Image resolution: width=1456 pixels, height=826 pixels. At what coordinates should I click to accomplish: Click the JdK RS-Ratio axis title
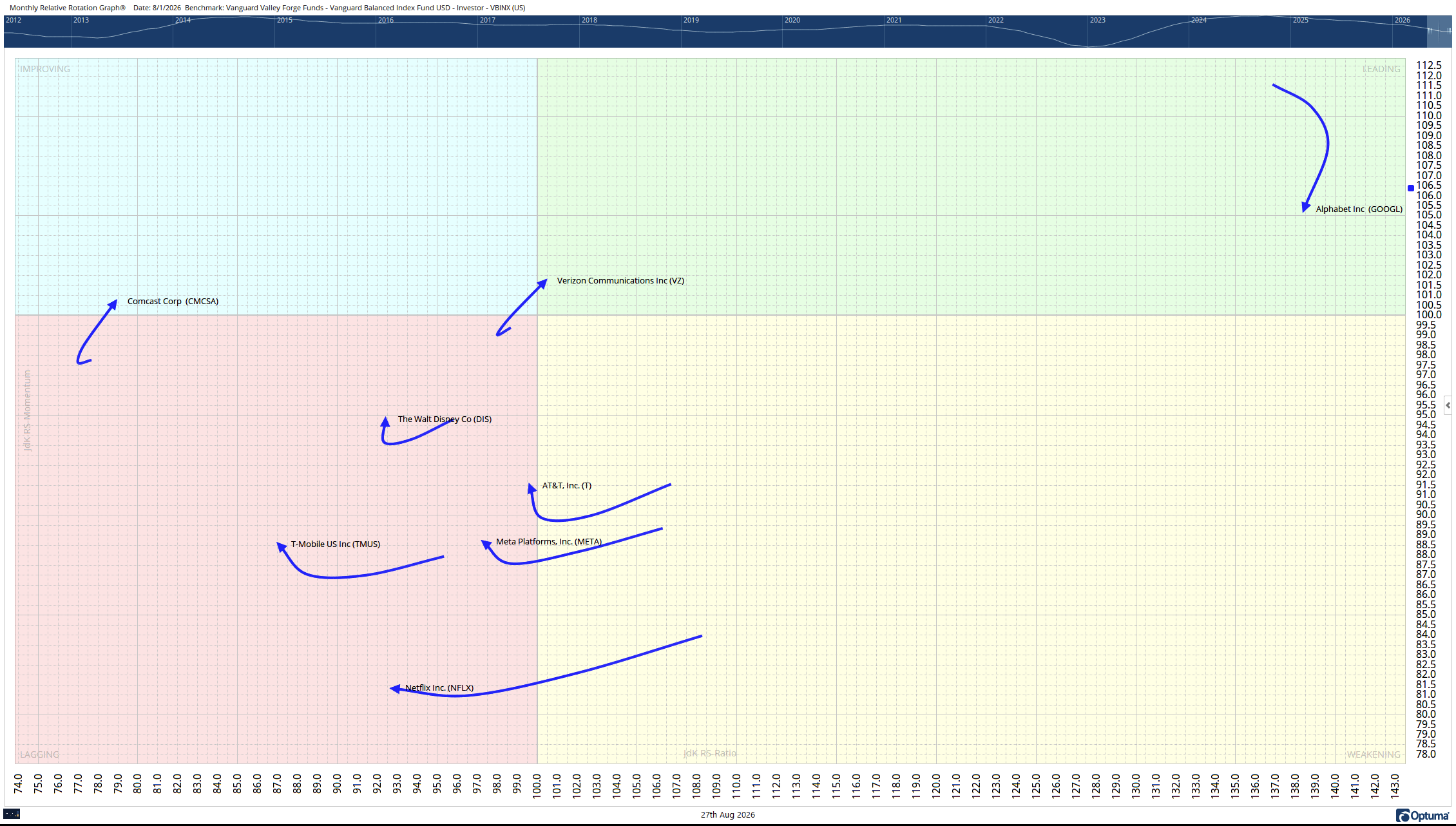(x=710, y=753)
